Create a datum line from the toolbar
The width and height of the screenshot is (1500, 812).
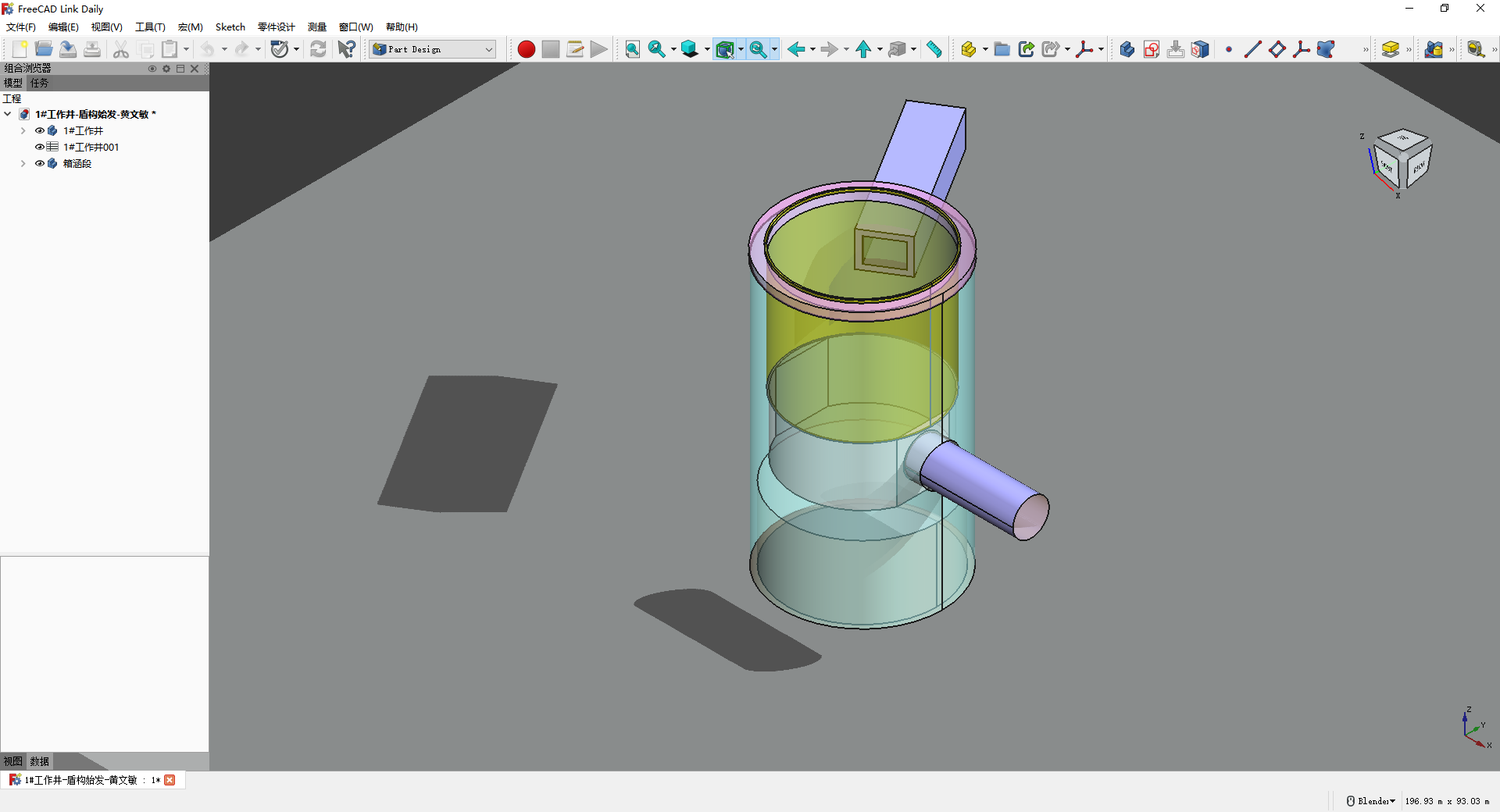coord(1252,49)
